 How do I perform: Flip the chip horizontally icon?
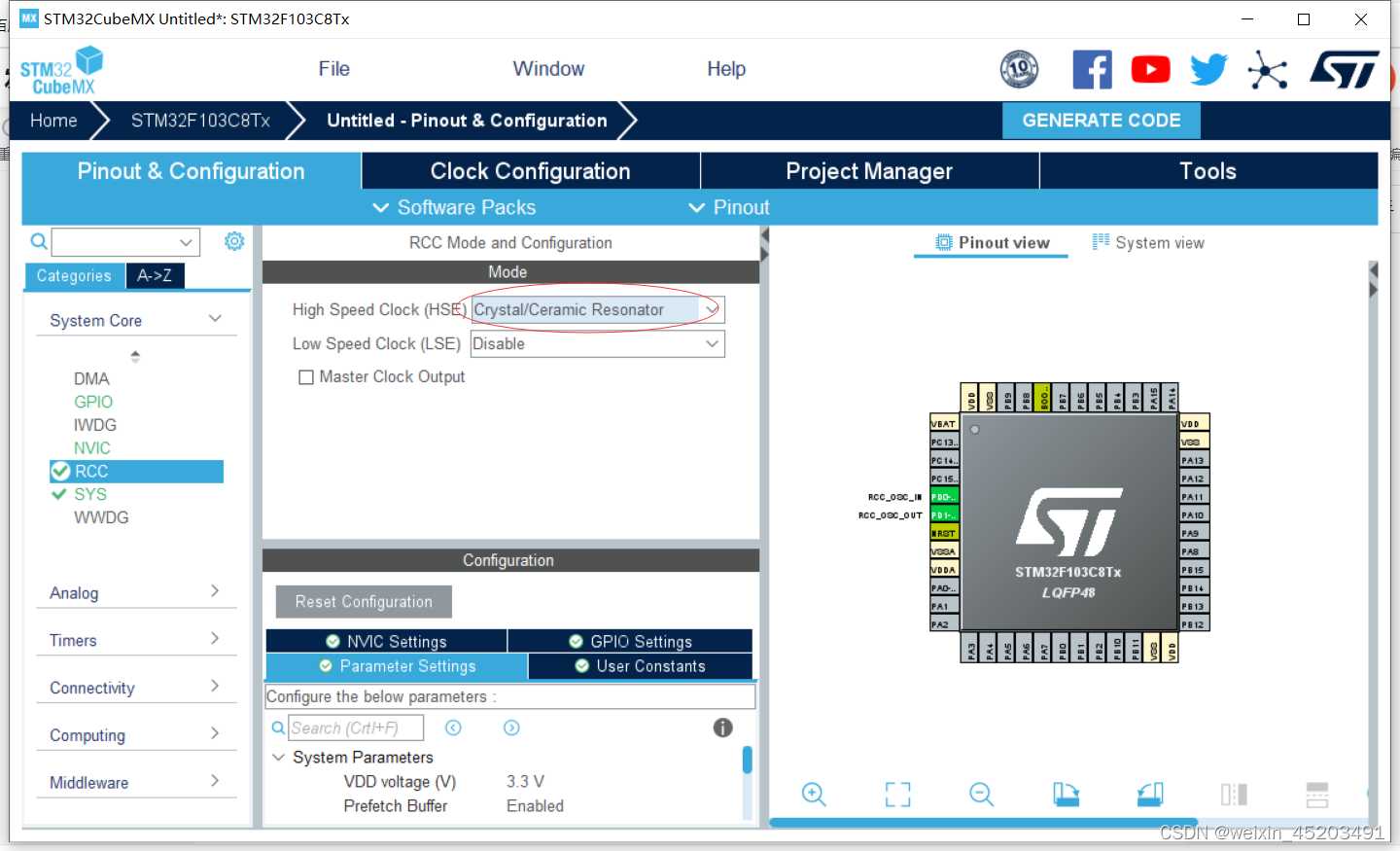click(x=1234, y=795)
